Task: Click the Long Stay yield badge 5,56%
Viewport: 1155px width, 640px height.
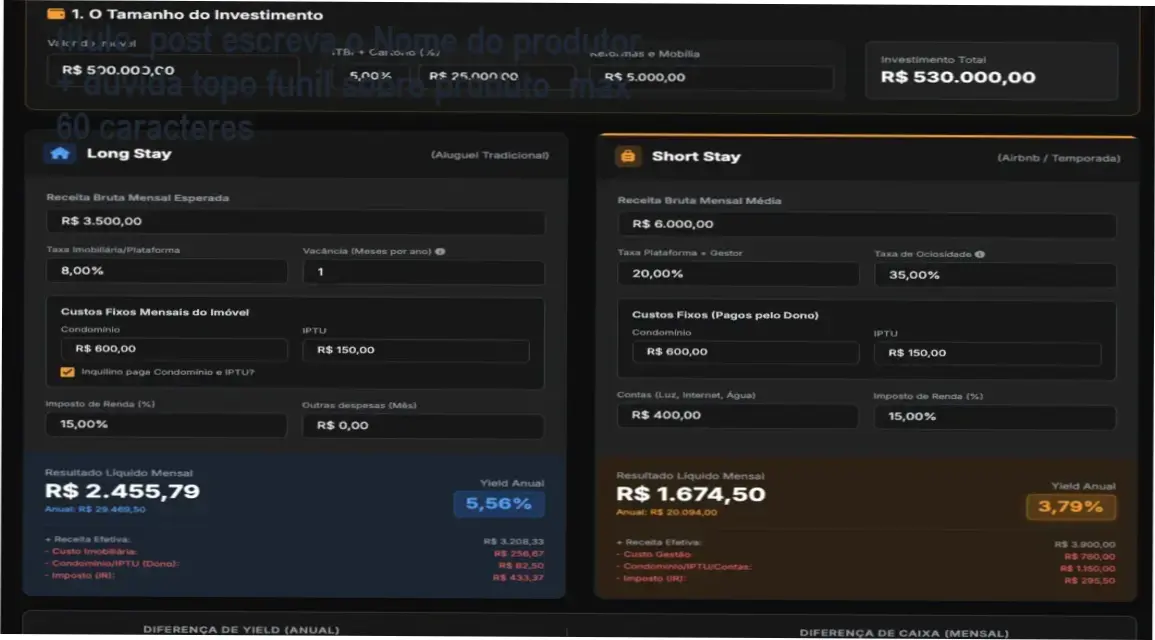Action: pyautogui.click(x=499, y=504)
